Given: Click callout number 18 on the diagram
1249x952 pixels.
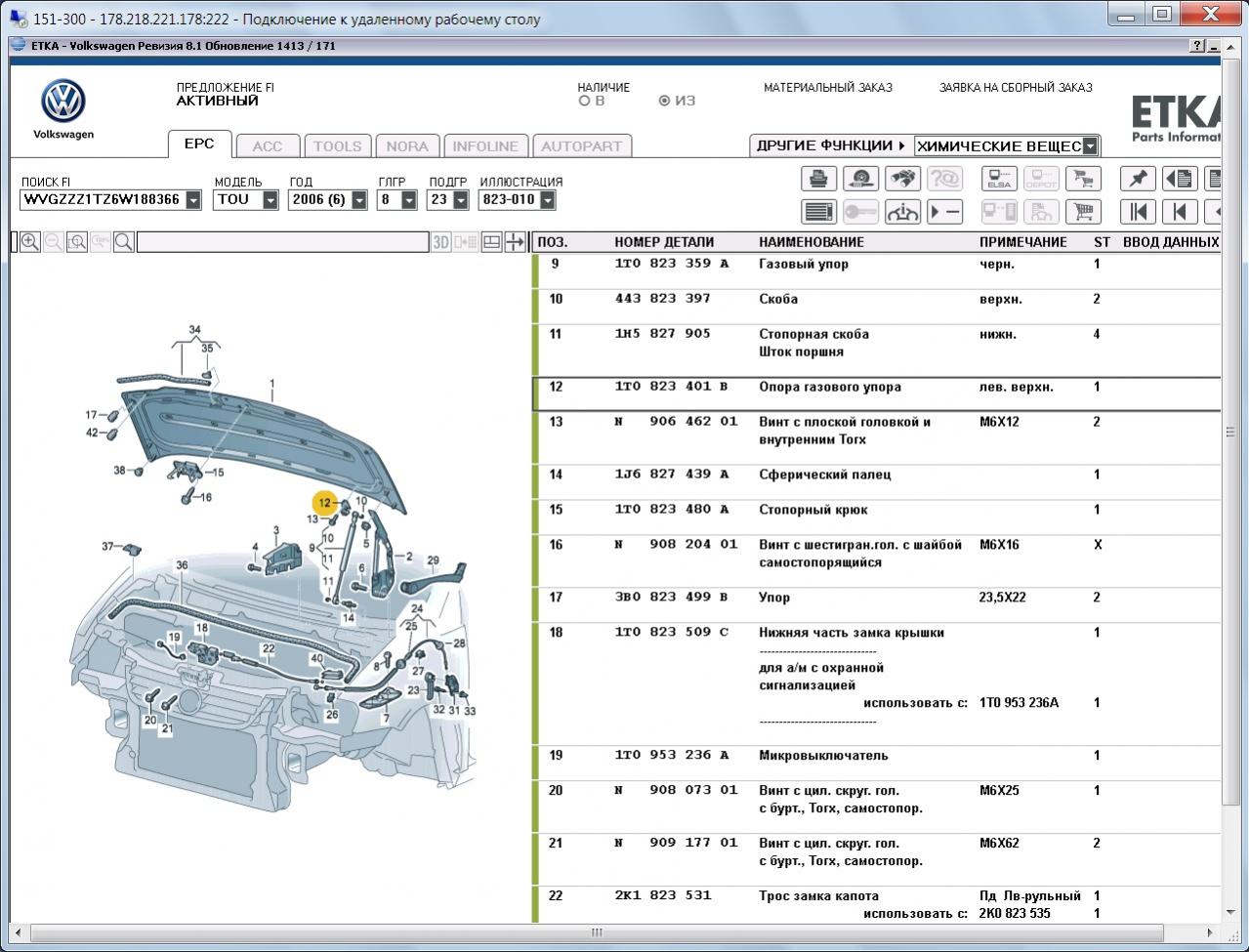Looking at the screenshot, I should click(x=201, y=629).
